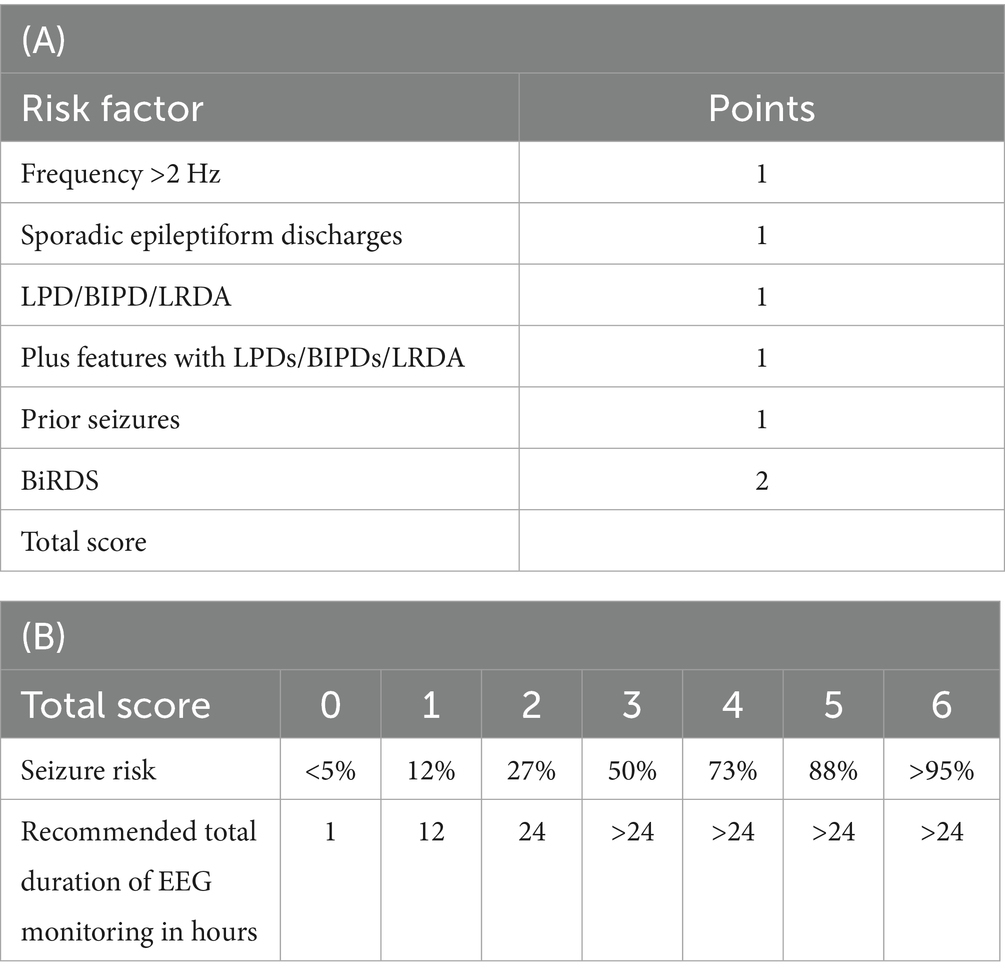Select the "Sporadic epileptiform discharges" row label
Screen dimensions: 1005x979
click(211, 235)
